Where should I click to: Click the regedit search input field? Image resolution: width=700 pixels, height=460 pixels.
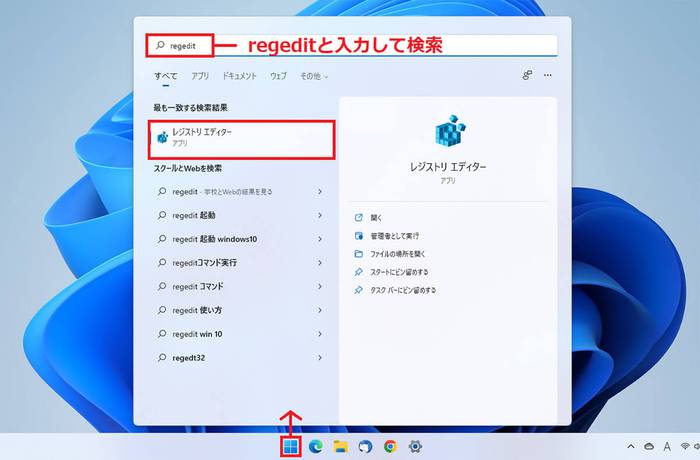click(x=352, y=46)
